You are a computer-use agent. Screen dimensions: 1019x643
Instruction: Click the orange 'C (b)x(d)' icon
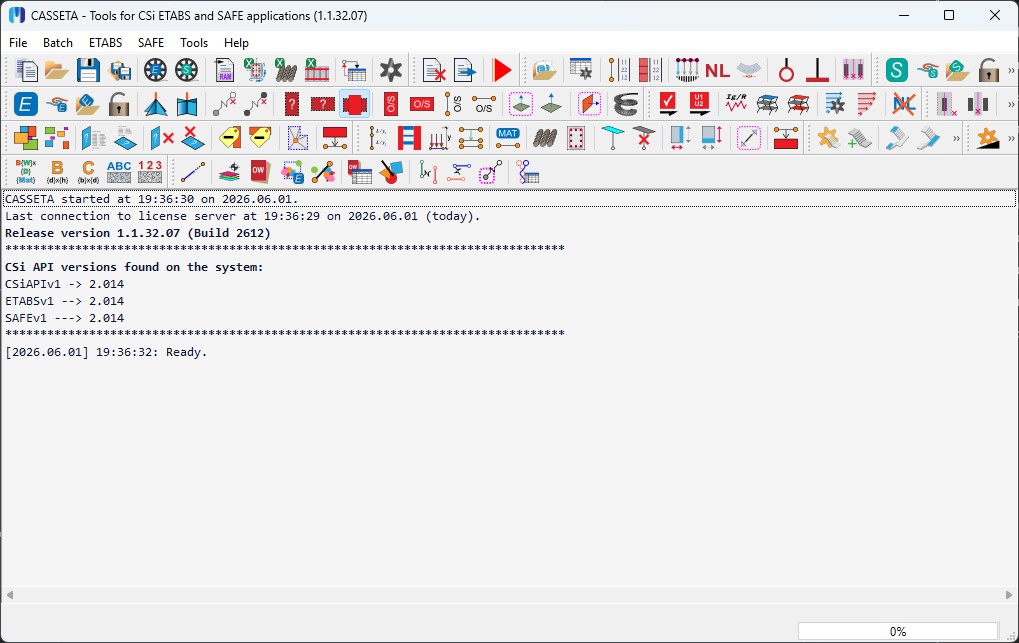88,172
